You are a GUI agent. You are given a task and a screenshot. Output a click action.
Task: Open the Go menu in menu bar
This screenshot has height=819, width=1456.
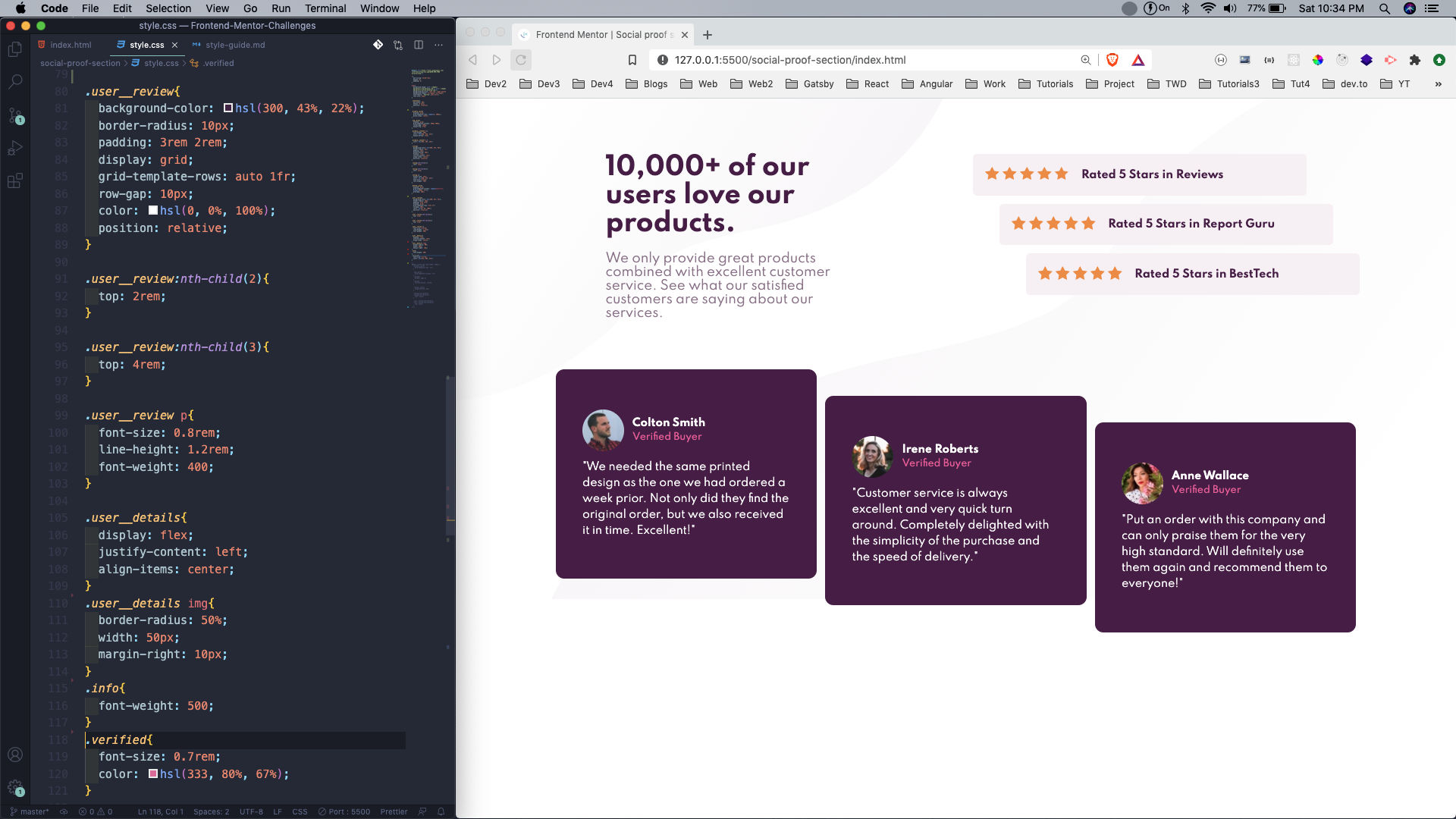(250, 8)
